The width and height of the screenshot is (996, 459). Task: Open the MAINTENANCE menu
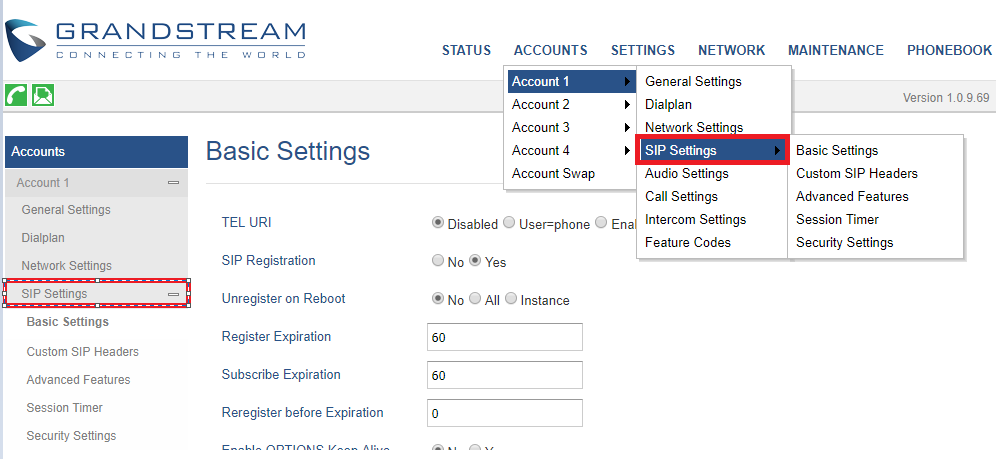[x=835, y=51]
